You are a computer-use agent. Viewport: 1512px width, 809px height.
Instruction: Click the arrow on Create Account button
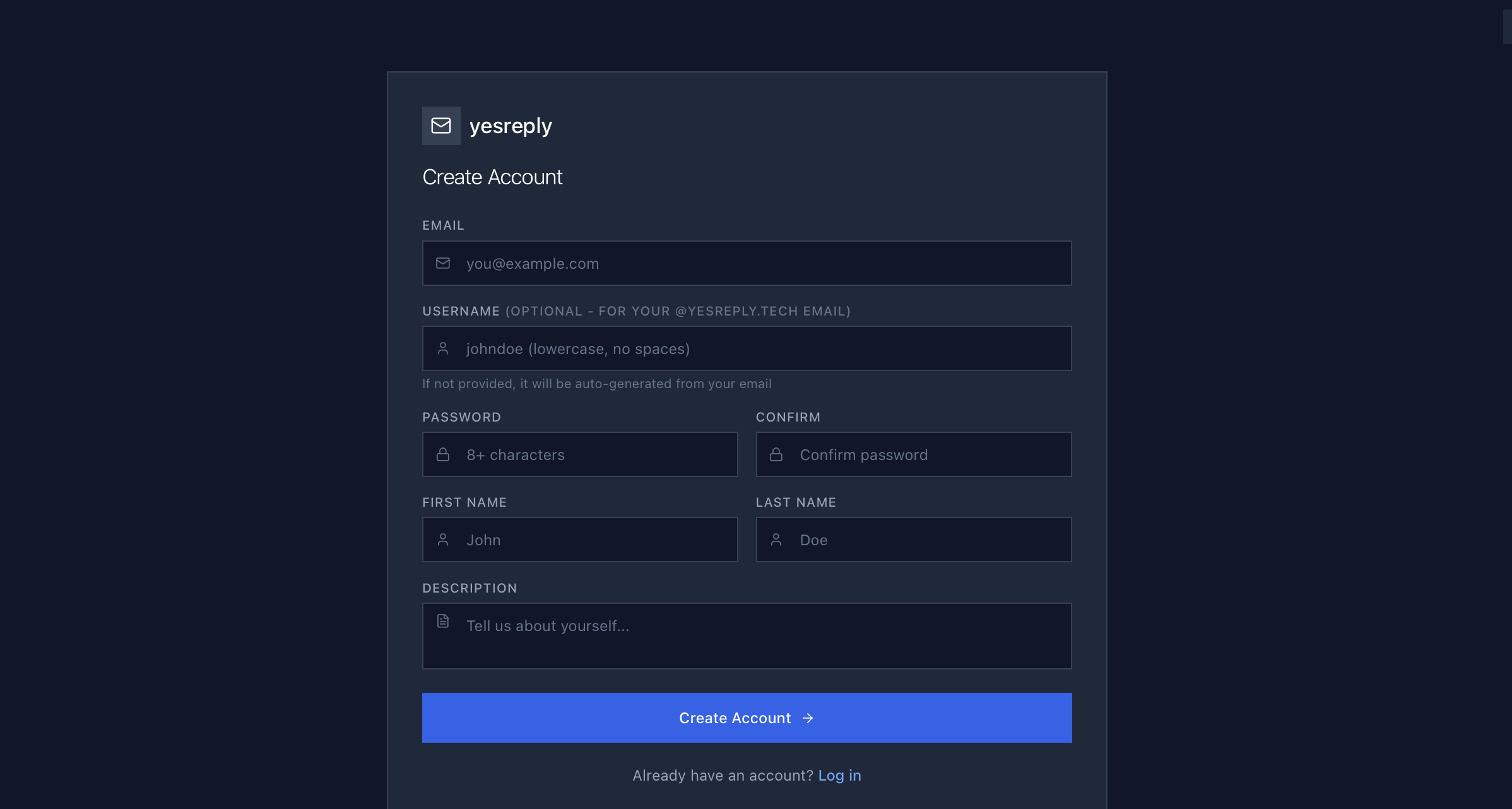point(808,718)
